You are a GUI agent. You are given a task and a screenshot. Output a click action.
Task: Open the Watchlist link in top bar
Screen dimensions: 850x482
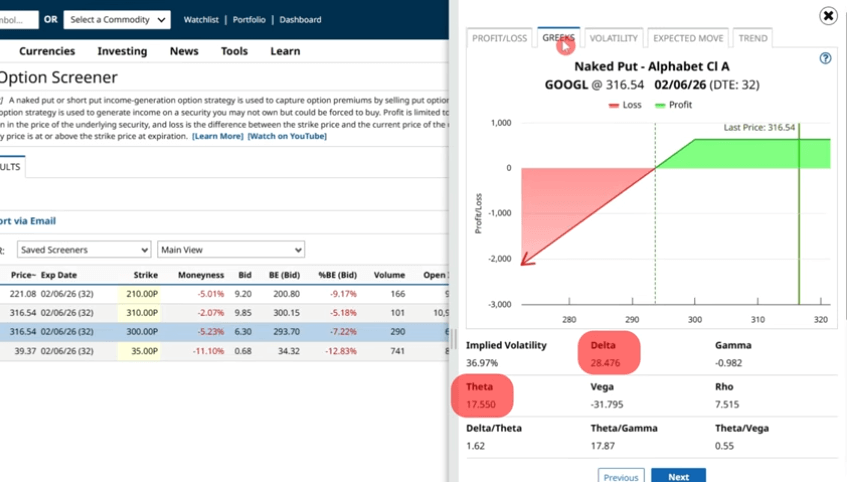pos(203,20)
